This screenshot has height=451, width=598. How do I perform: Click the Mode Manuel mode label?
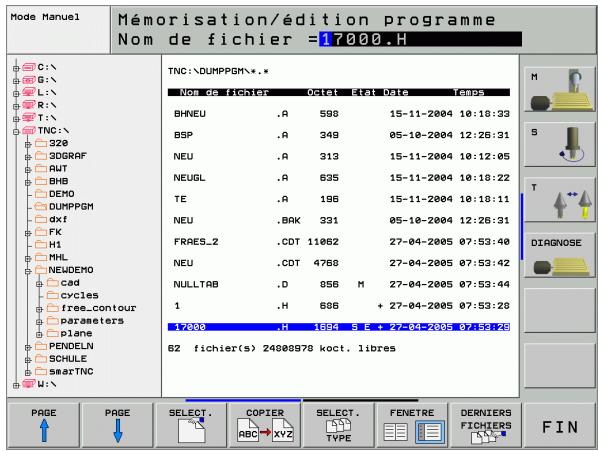click(45, 17)
